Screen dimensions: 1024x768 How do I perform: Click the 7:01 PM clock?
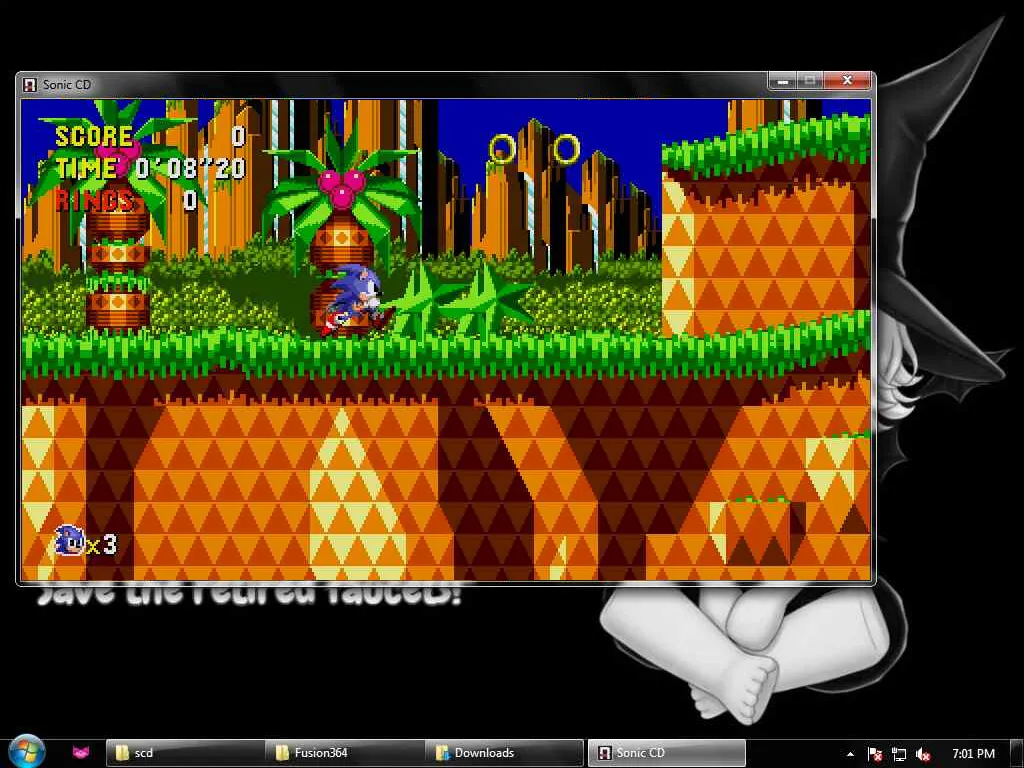974,754
